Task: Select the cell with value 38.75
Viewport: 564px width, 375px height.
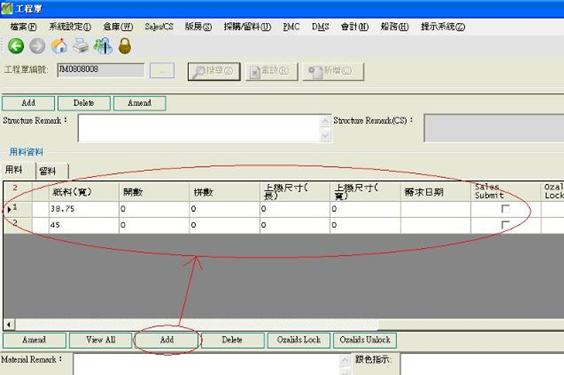Action: (x=84, y=209)
